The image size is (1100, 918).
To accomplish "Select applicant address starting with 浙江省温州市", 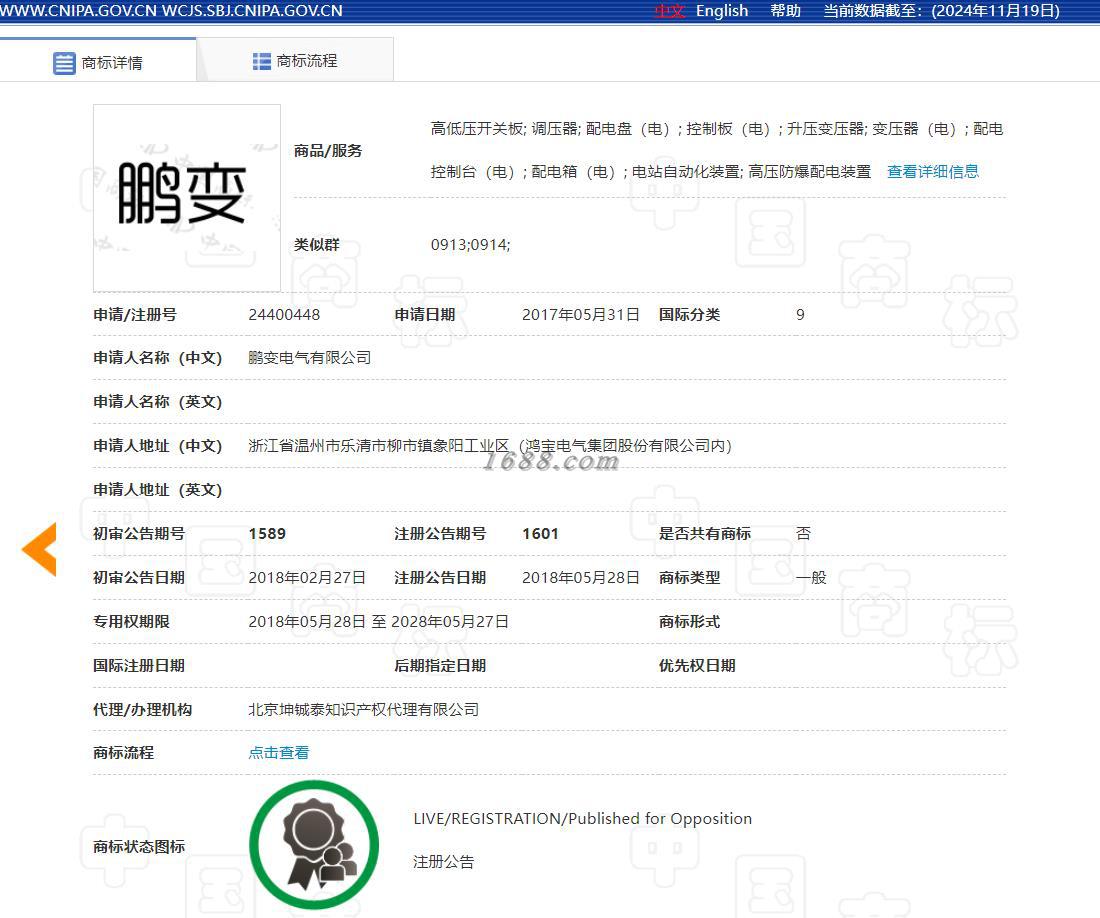I will click(x=490, y=446).
